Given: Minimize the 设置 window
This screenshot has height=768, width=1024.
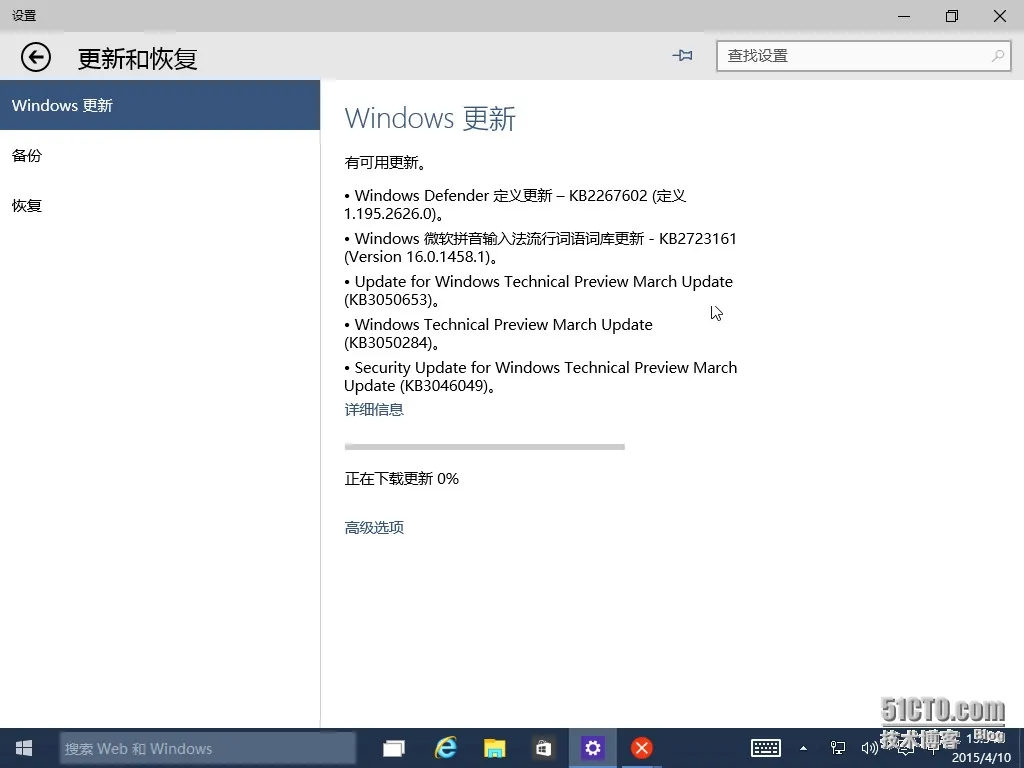Looking at the screenshot, I should pyautogui.click(x=904, y=16).
